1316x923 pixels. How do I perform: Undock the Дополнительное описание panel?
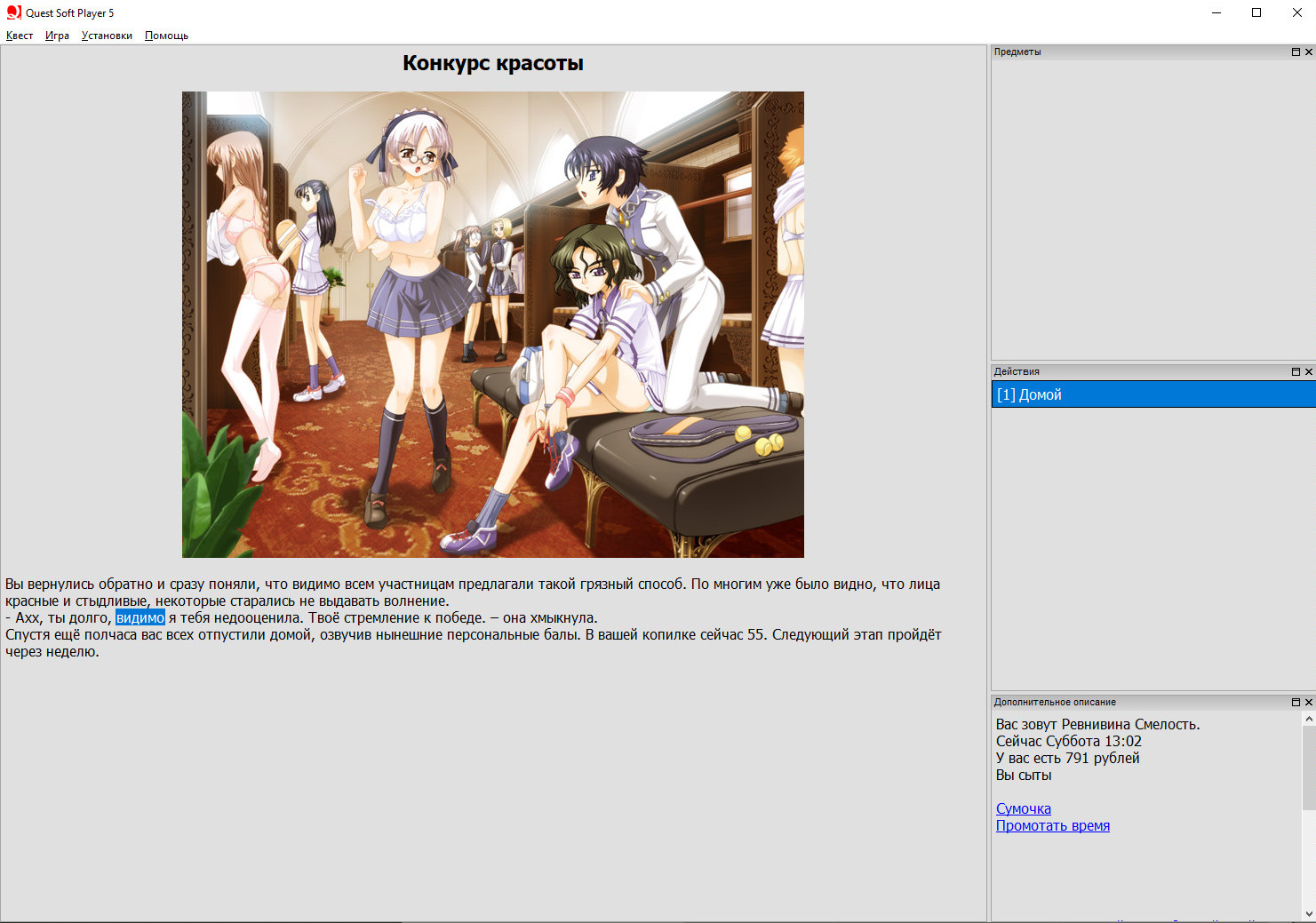(x=1296, y=702)
